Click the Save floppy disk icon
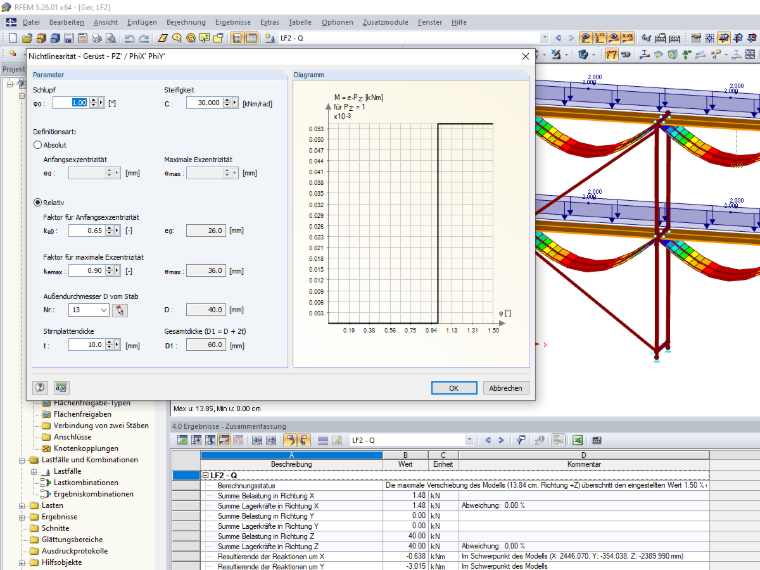Image resolution: width=760 pixels, height=570 pixels. (69, 38)
